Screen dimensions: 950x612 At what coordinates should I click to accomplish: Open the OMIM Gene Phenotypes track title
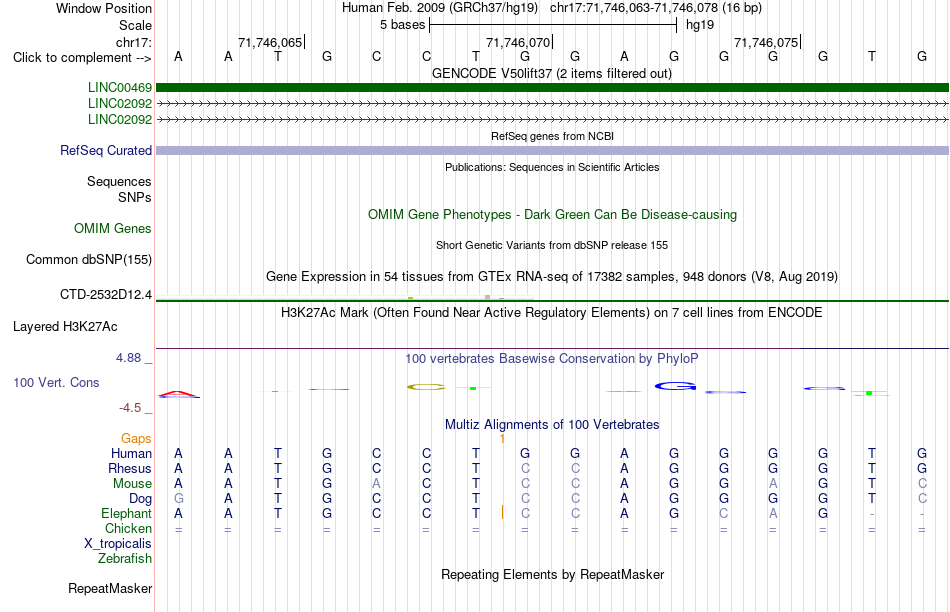(x=552, y=215)
